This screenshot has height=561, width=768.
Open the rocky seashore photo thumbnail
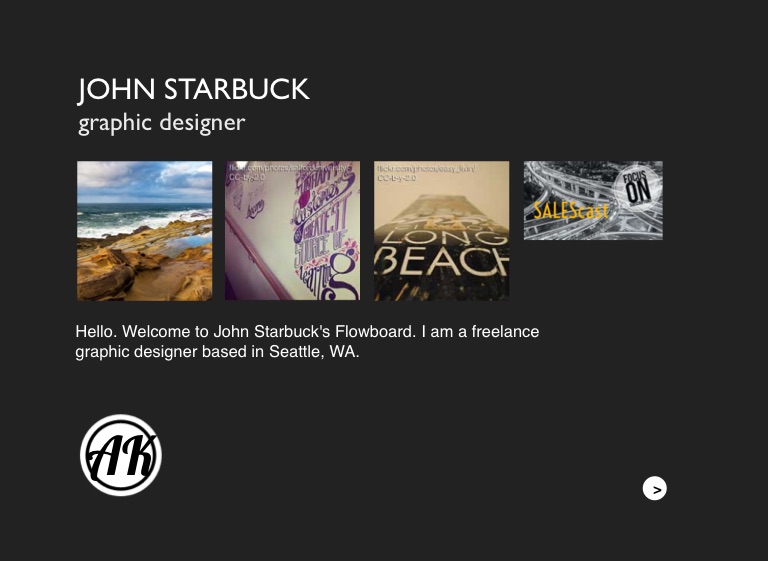[x=144, y=231]
